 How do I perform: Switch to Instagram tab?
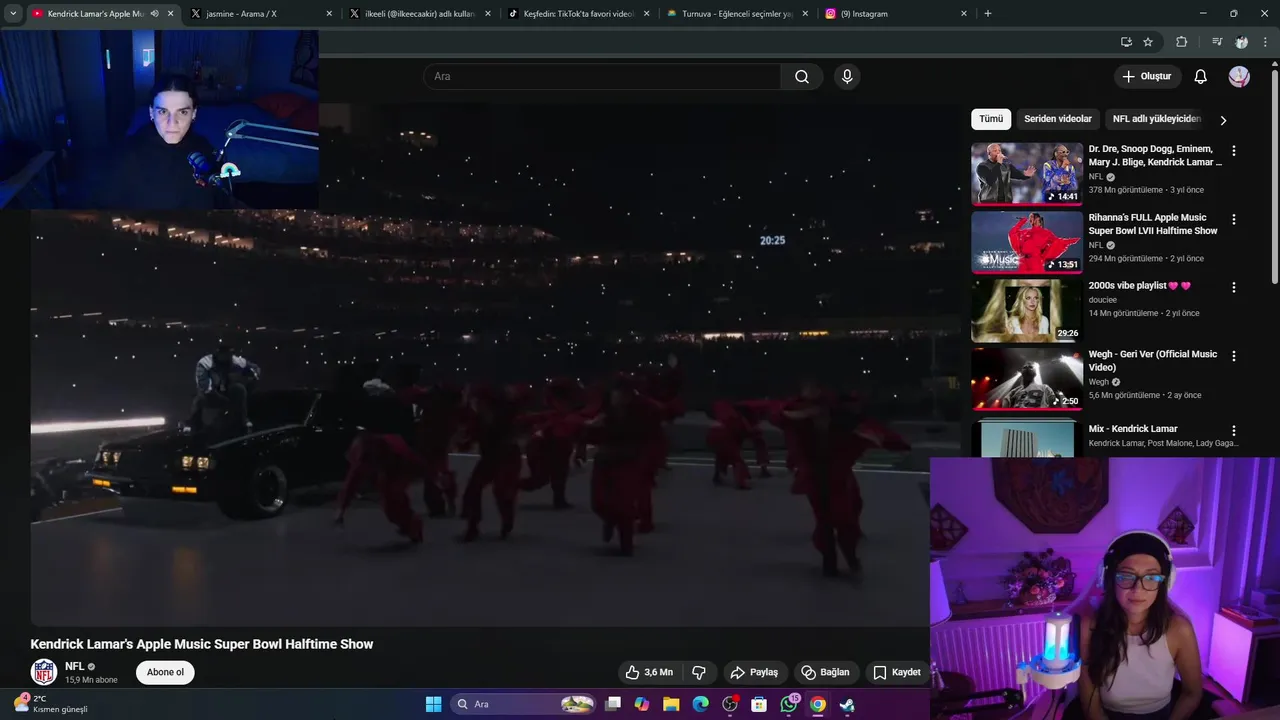click(895, 14)
